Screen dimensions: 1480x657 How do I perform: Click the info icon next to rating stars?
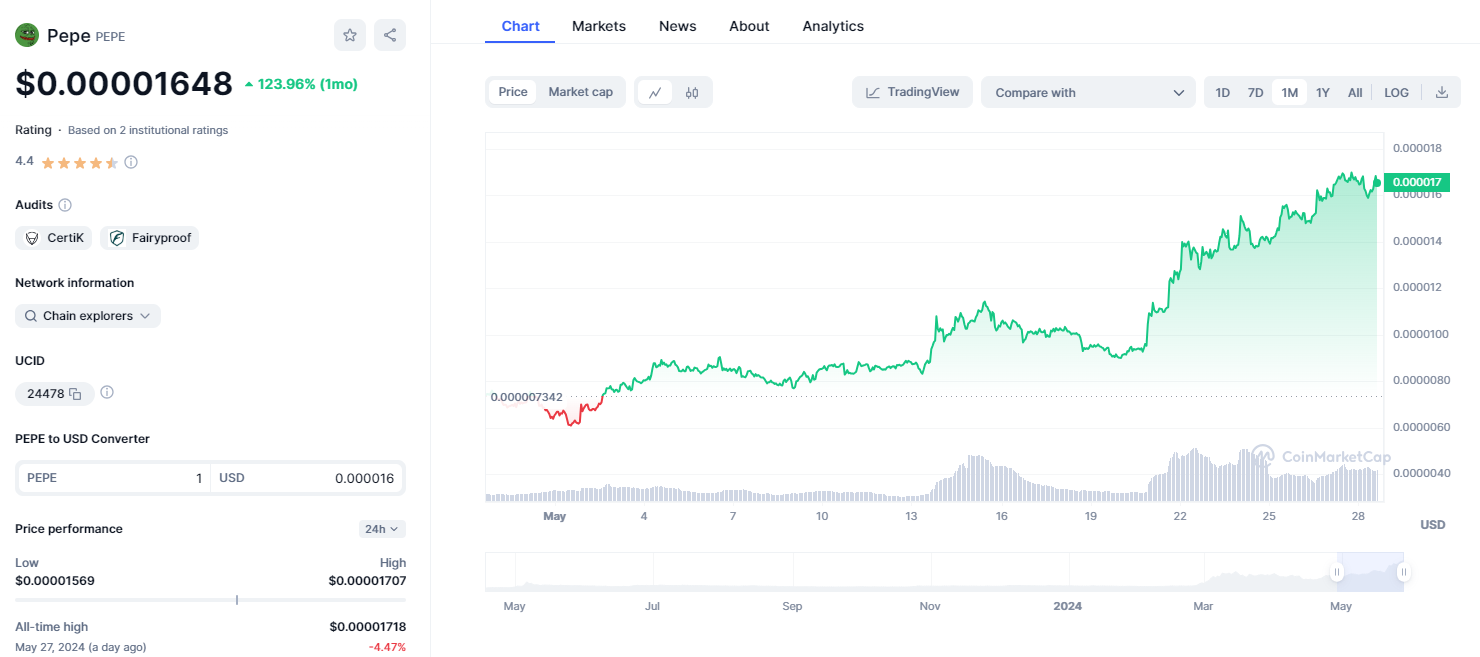pos(131,162)
